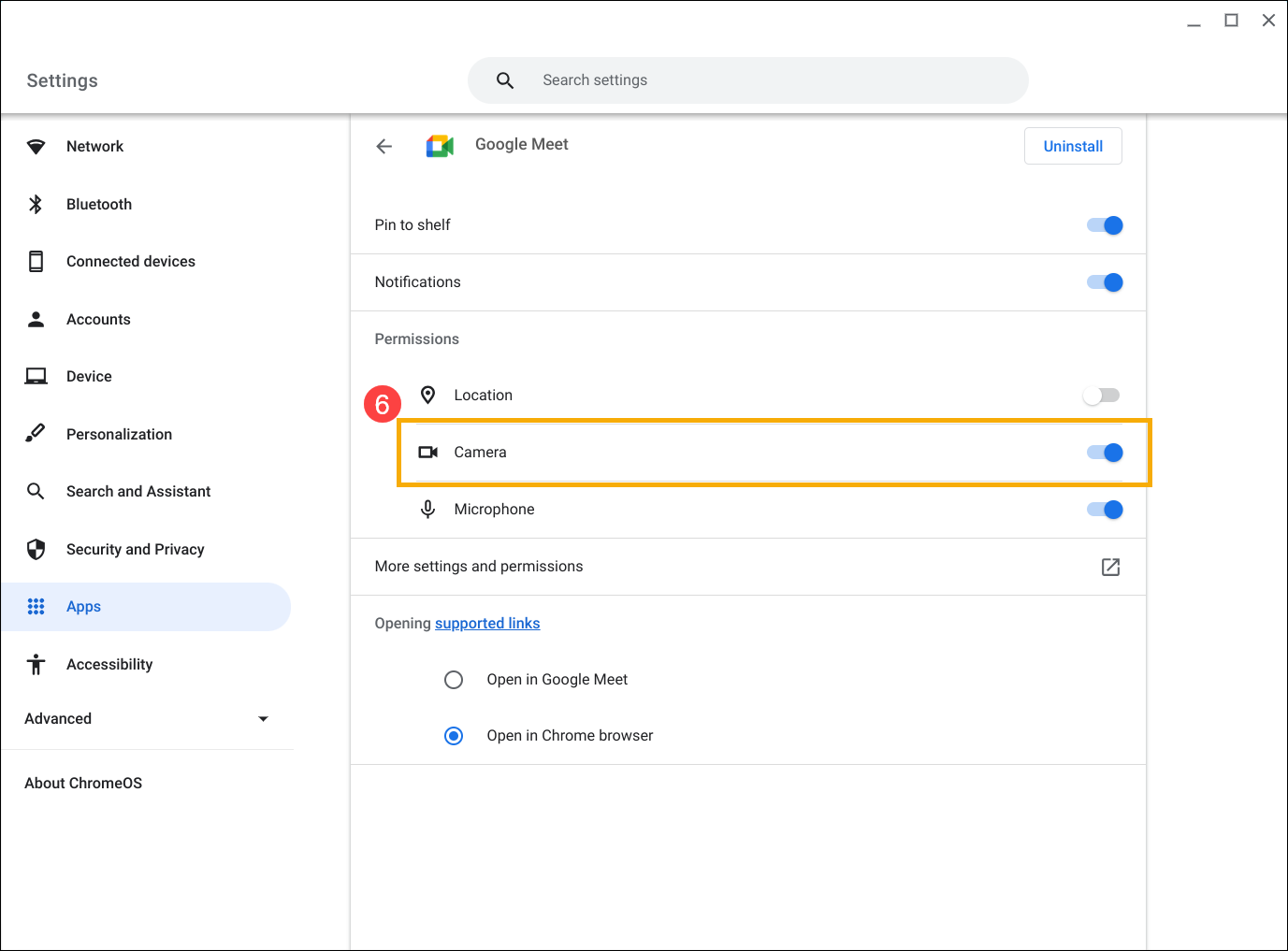This screenshot has height=951, width=1288.
Task: Select Open in Google Meet radio button
Action: 454,680
